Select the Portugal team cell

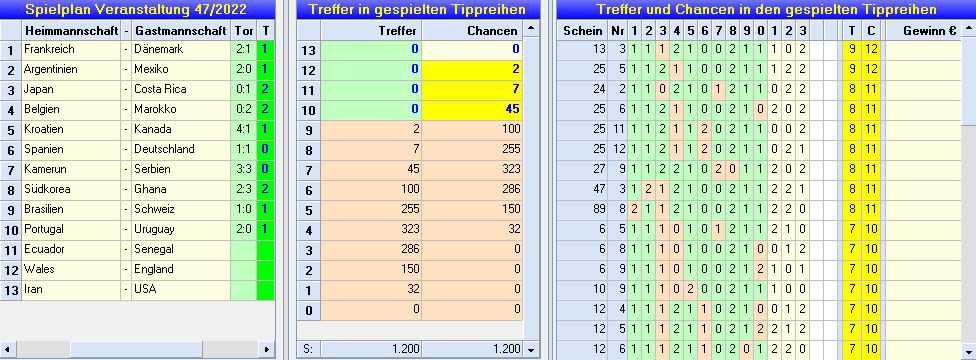tap(71, 229)
